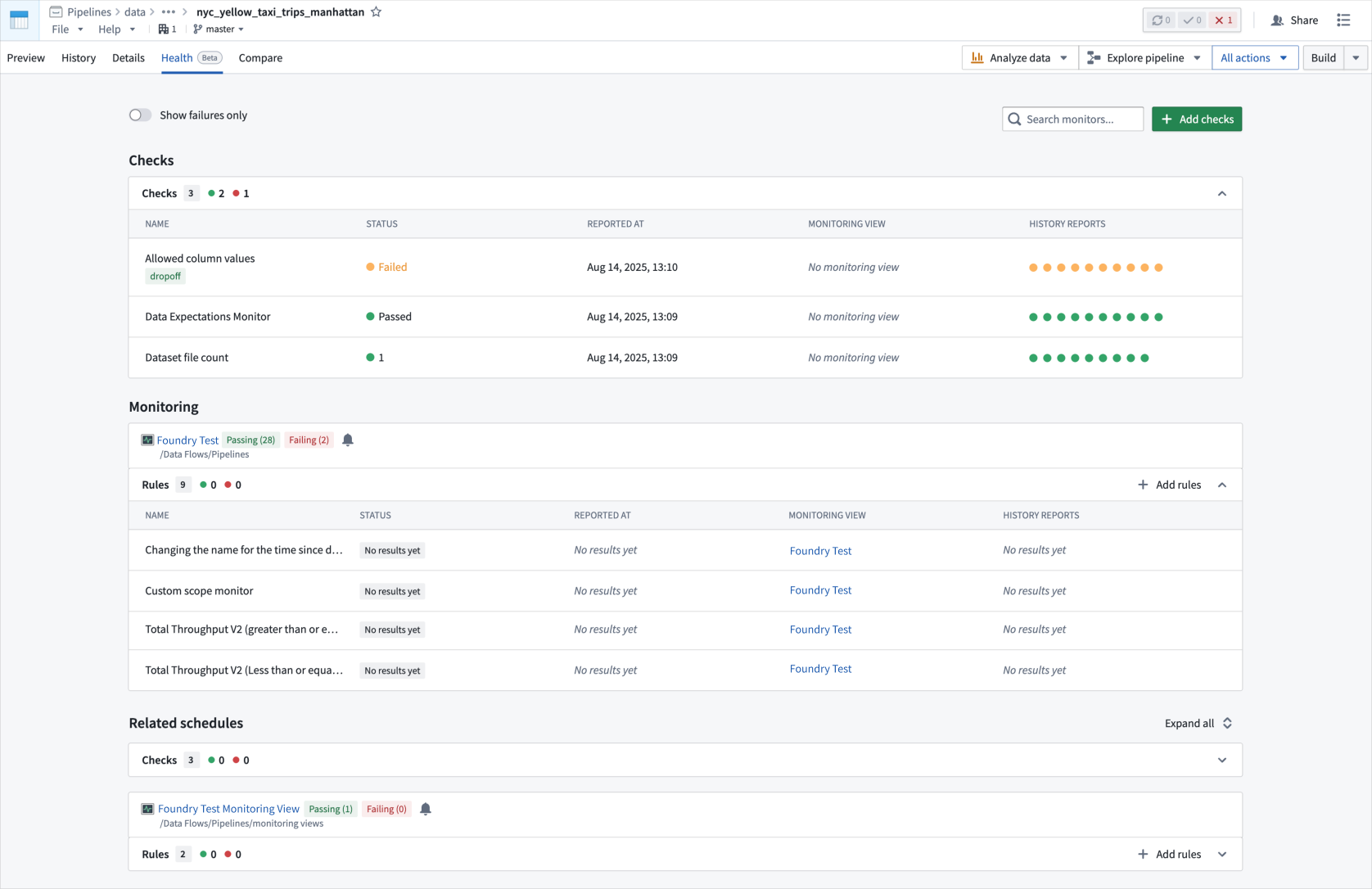Click the dataset table icon at top left
Screen dimensions: 1372x889
click(19, 20)
